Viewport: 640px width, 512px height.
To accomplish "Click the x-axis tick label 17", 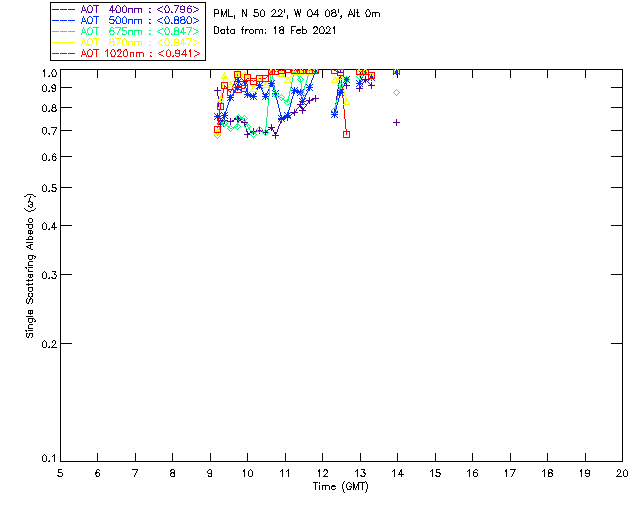I will (x=510, y=473).
